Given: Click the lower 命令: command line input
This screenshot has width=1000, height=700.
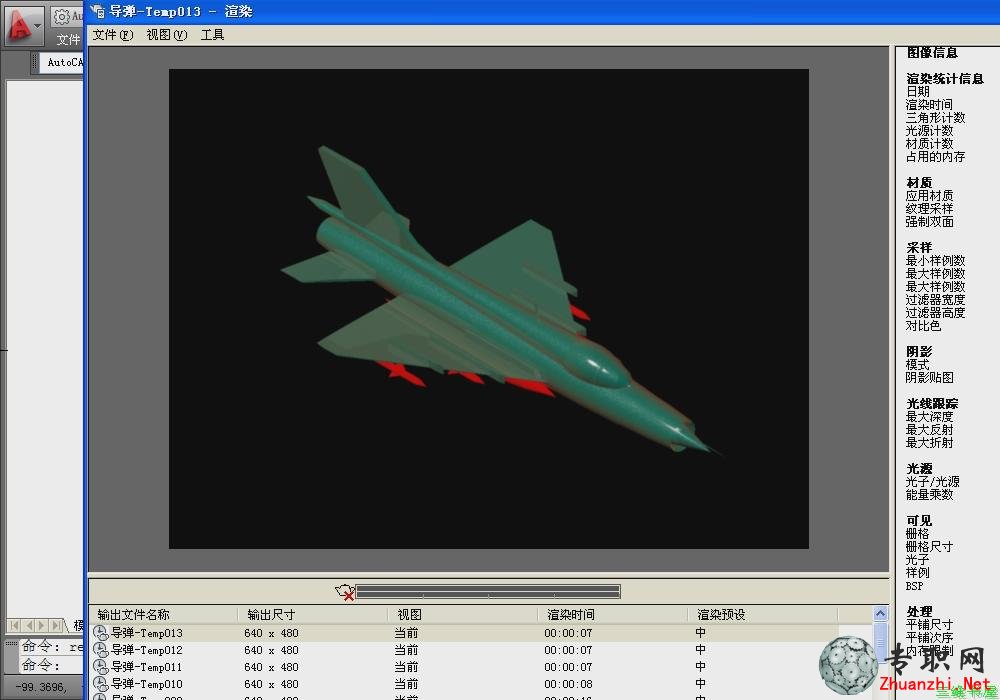Looking at the screenshot, I should click(x=51, y=666).
